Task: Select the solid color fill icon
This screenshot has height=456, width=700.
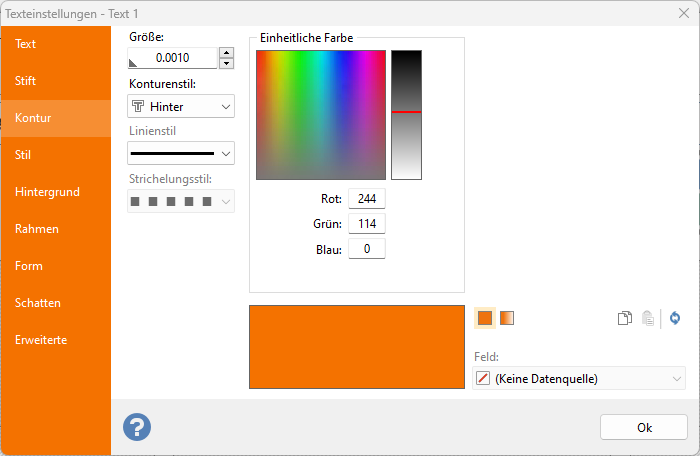Action: [485, 318]
